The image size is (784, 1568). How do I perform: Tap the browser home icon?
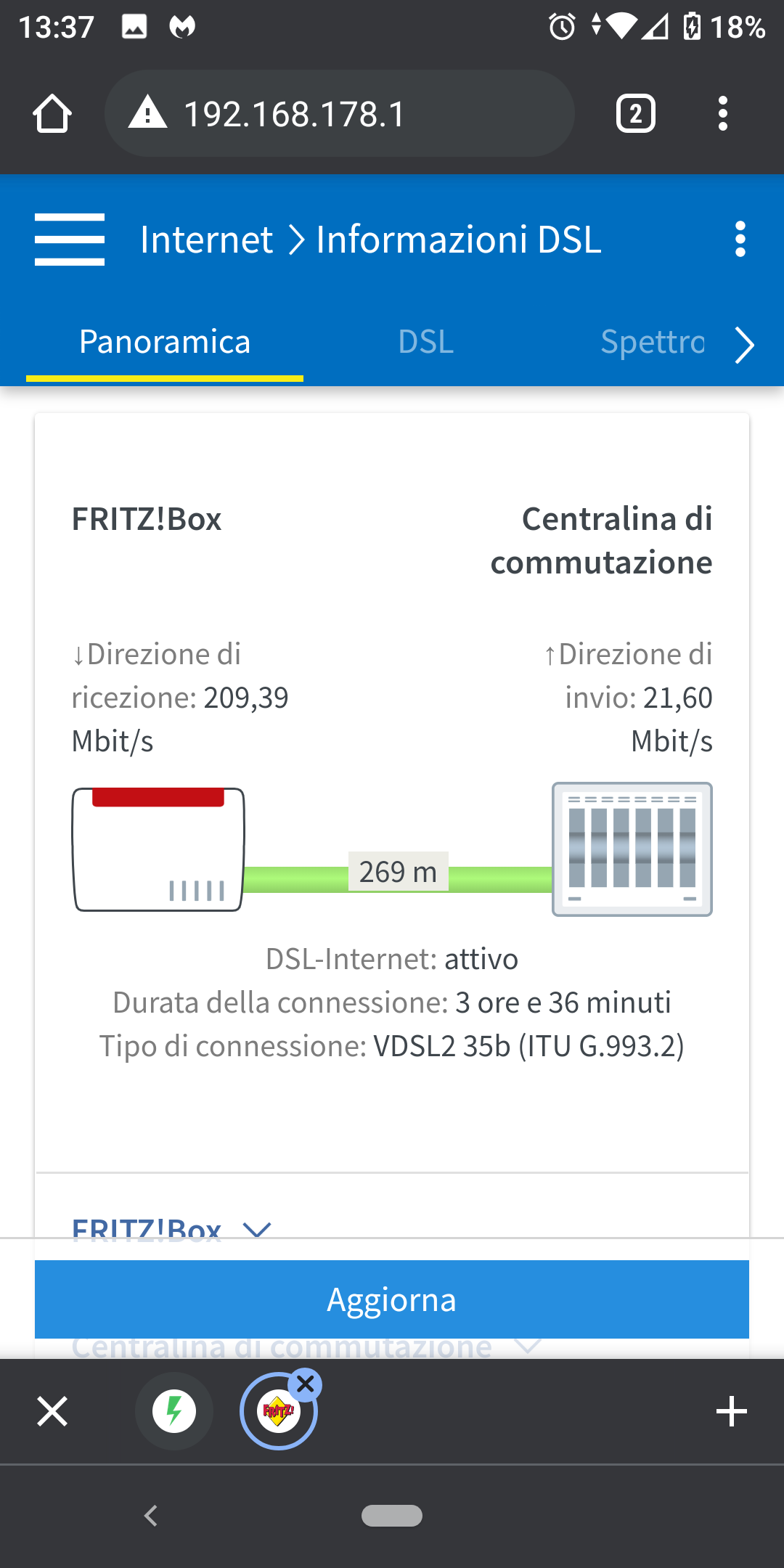[52, 114]
